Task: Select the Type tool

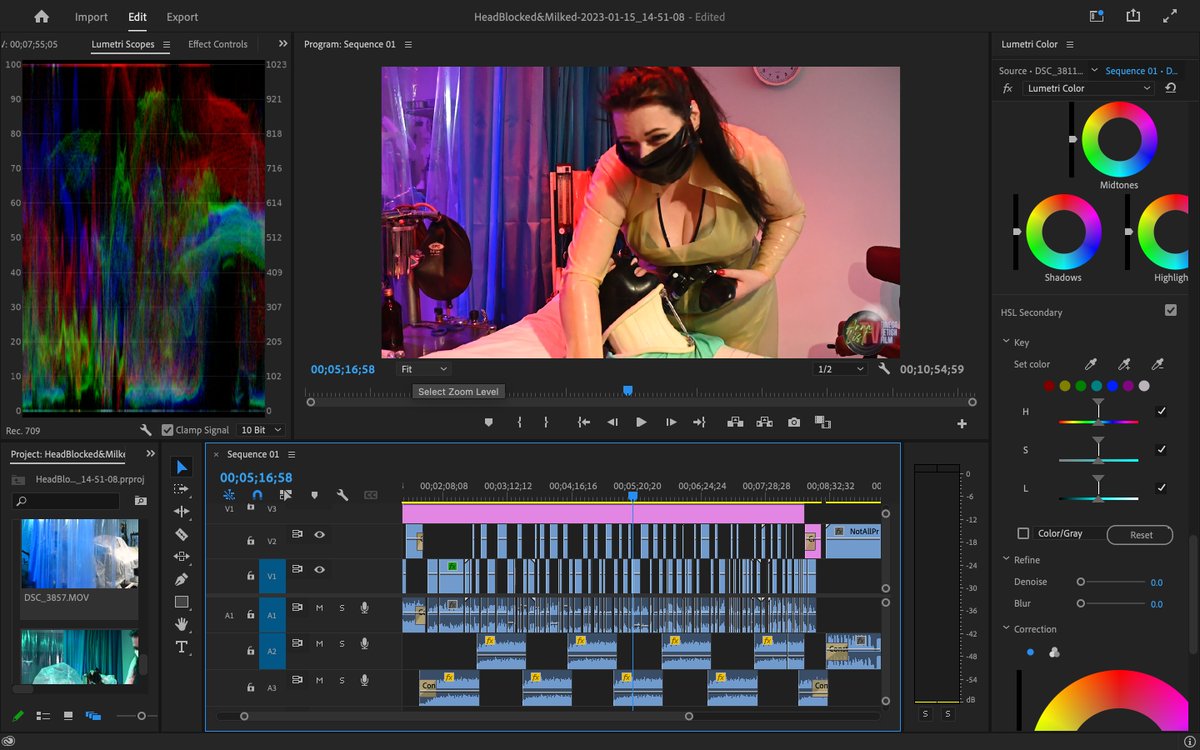Action: pos(181,647)
